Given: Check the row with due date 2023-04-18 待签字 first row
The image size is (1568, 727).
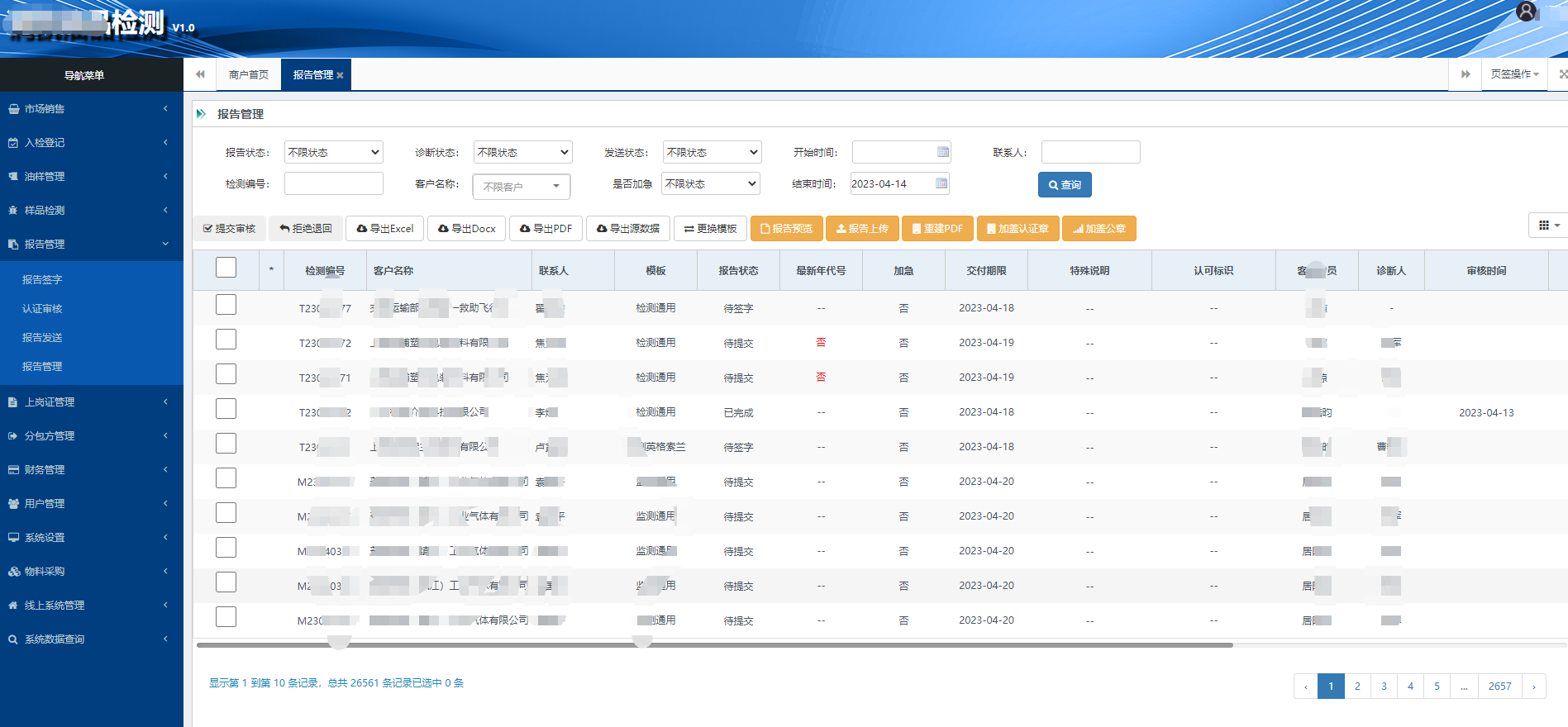Looking at the screenshot, I should point(226,305).
